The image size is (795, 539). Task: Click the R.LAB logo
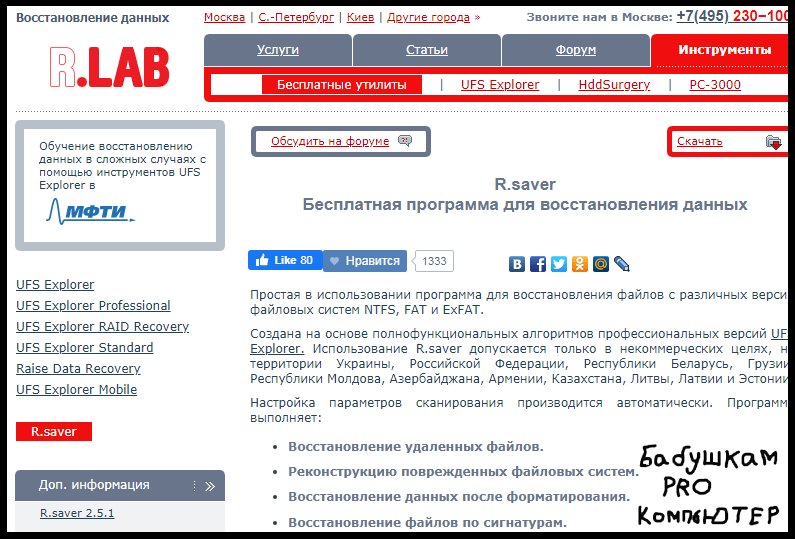[x=110, y=67]
